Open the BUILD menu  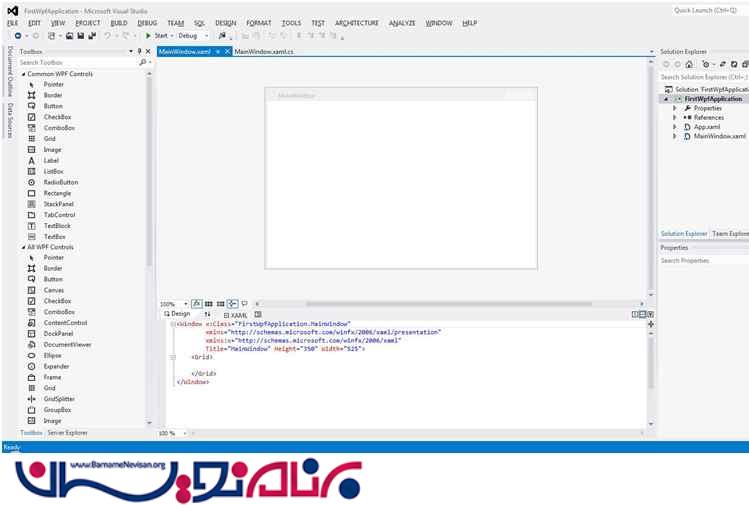119,22
